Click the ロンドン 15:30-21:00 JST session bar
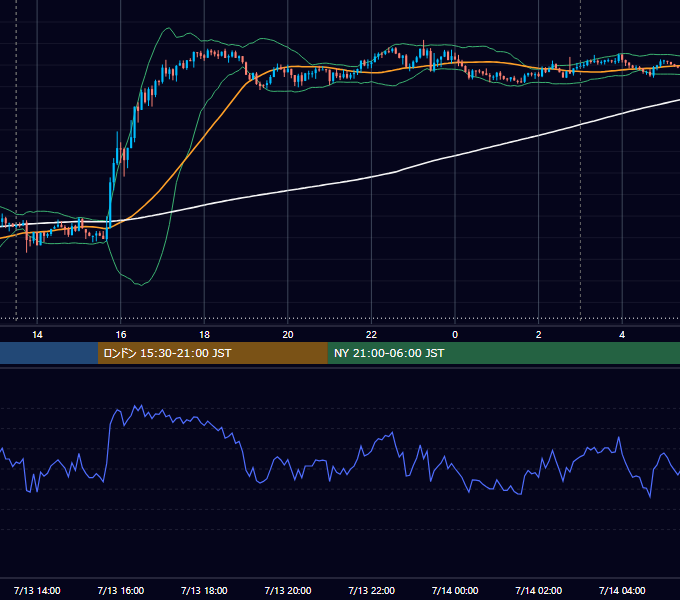The image size is (680, 600). [212, 353]
